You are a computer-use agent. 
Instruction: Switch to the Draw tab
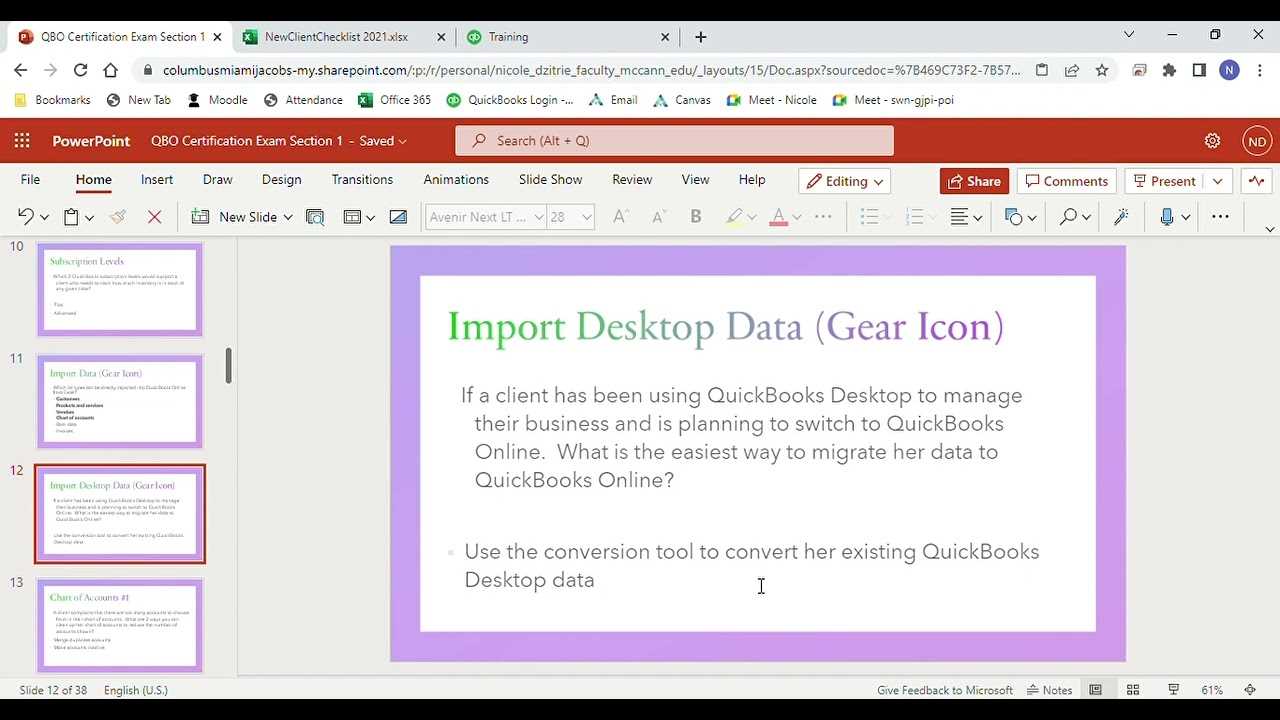coord(217,180)
